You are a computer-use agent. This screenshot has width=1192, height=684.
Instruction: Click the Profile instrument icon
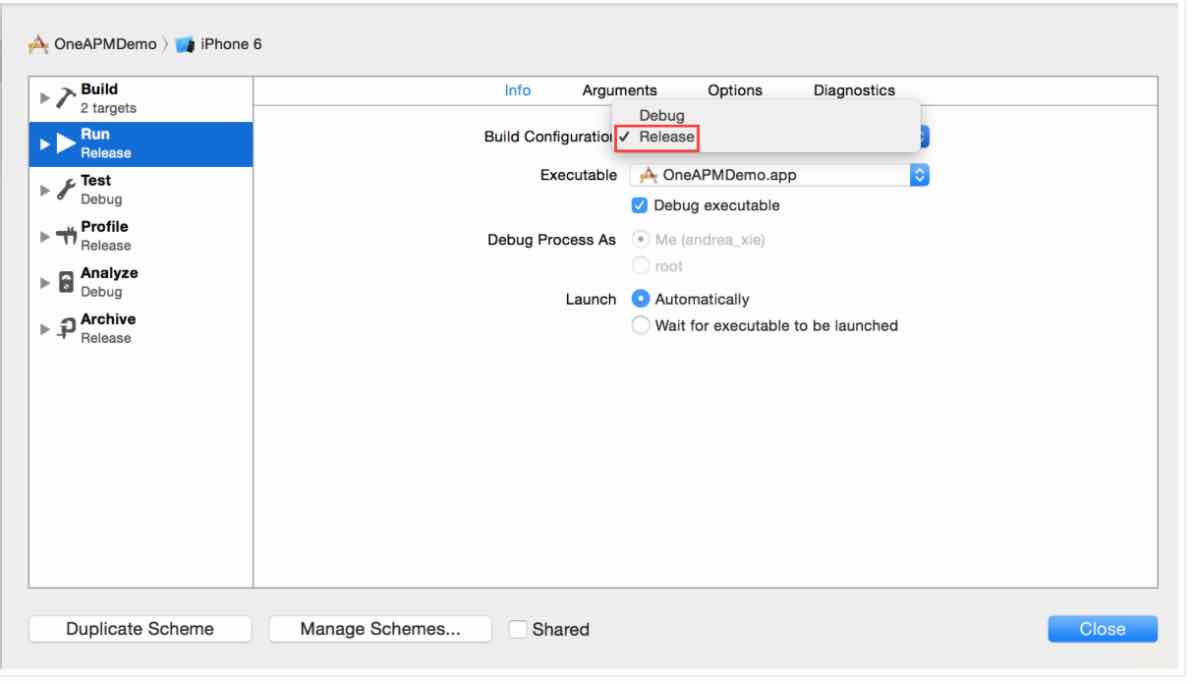66,236
